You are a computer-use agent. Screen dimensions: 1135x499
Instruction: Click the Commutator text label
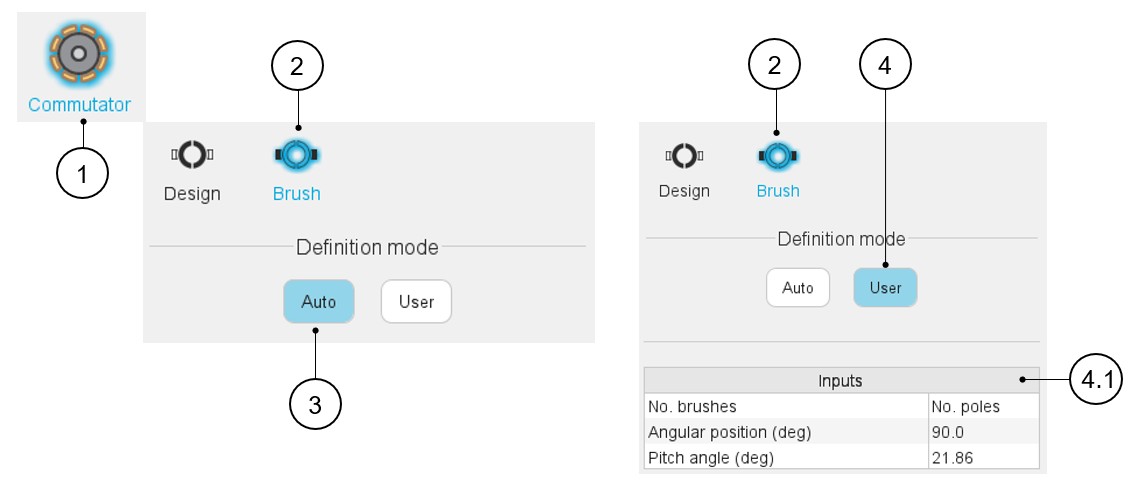tap(79, 104)
